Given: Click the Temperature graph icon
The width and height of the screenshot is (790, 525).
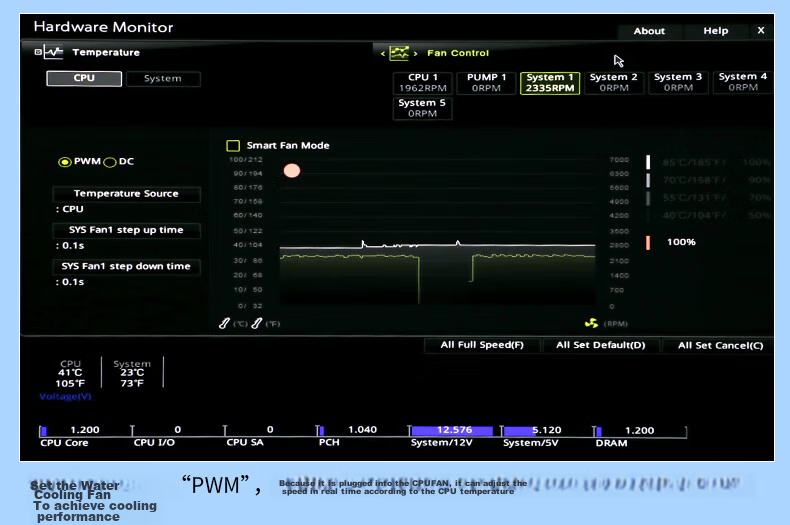Looking at the screenshot, I should (53, 52).
